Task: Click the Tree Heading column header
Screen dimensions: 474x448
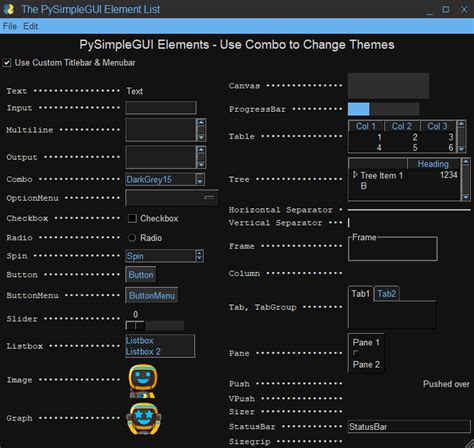Action: click(433, 164)
